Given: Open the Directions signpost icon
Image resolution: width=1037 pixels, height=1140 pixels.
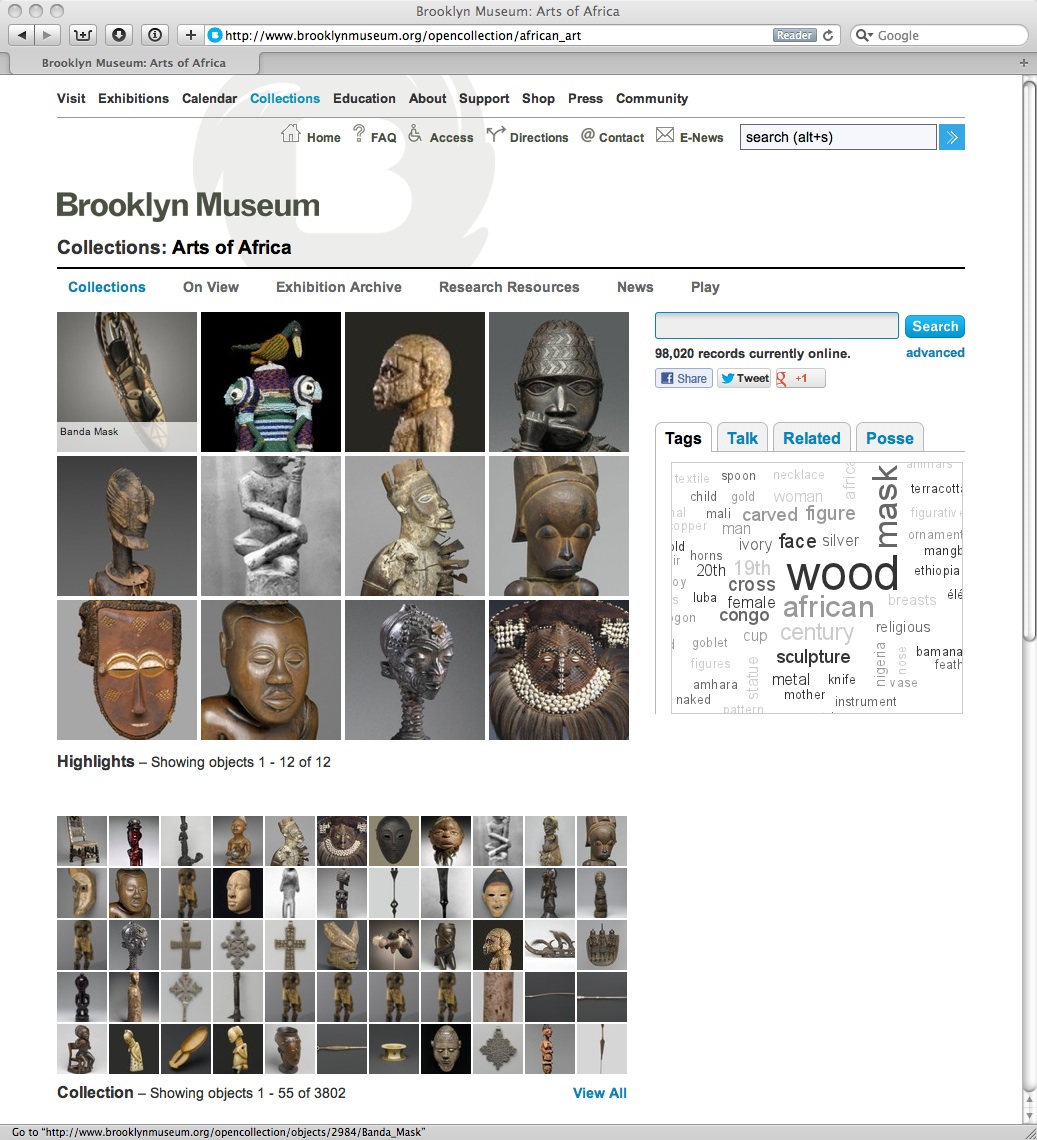Looking at the screenshot, I should (495, 135).
